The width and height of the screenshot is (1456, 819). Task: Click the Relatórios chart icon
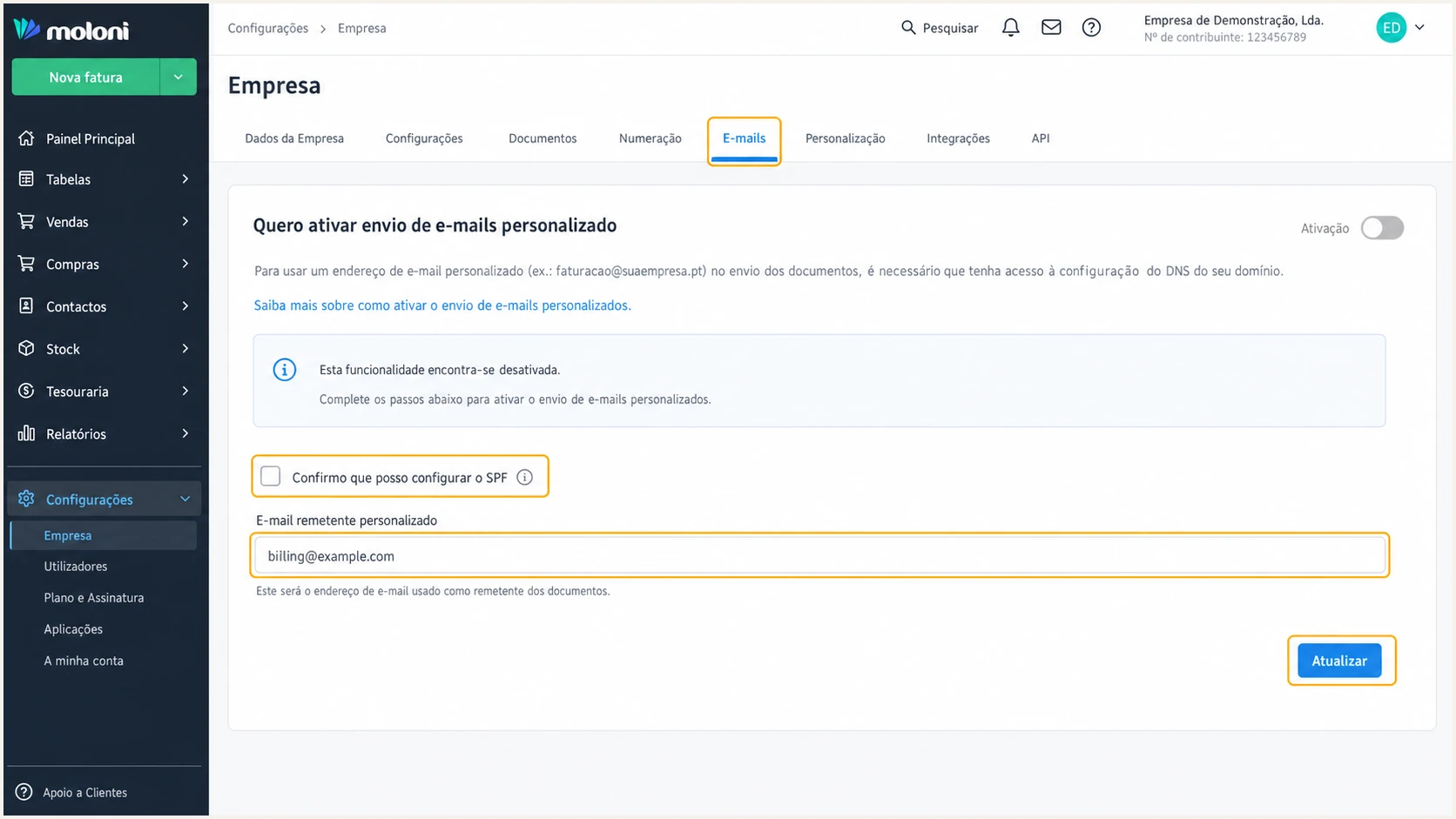(26, 433)
